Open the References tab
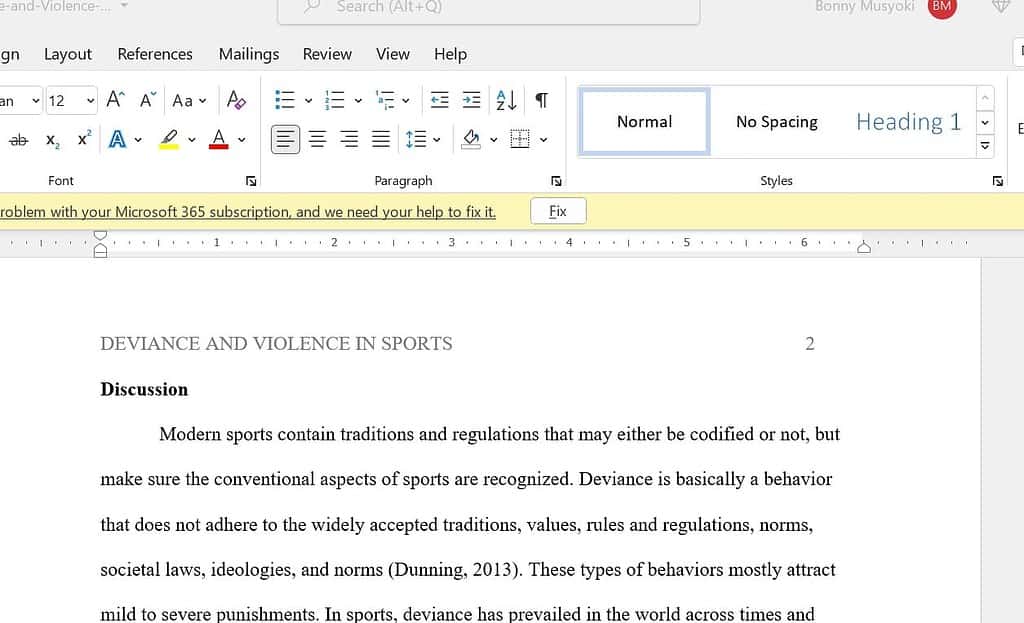The width and height of the screenshot is (1024, 623). pos(155,54)
